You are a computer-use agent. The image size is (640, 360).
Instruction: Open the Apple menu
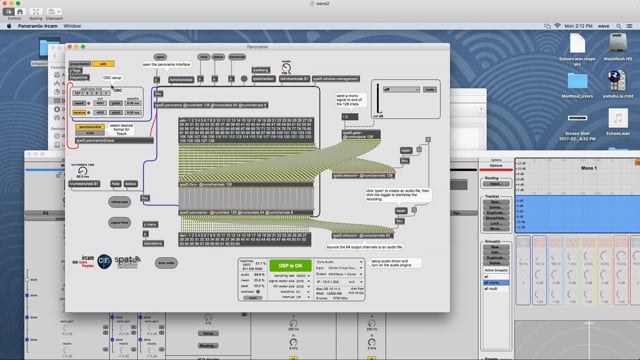pos(9,26)
